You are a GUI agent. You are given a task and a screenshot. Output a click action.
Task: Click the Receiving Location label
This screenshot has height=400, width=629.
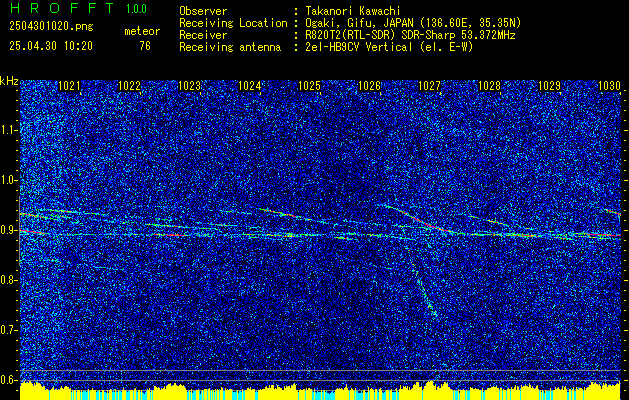point(233,23)
